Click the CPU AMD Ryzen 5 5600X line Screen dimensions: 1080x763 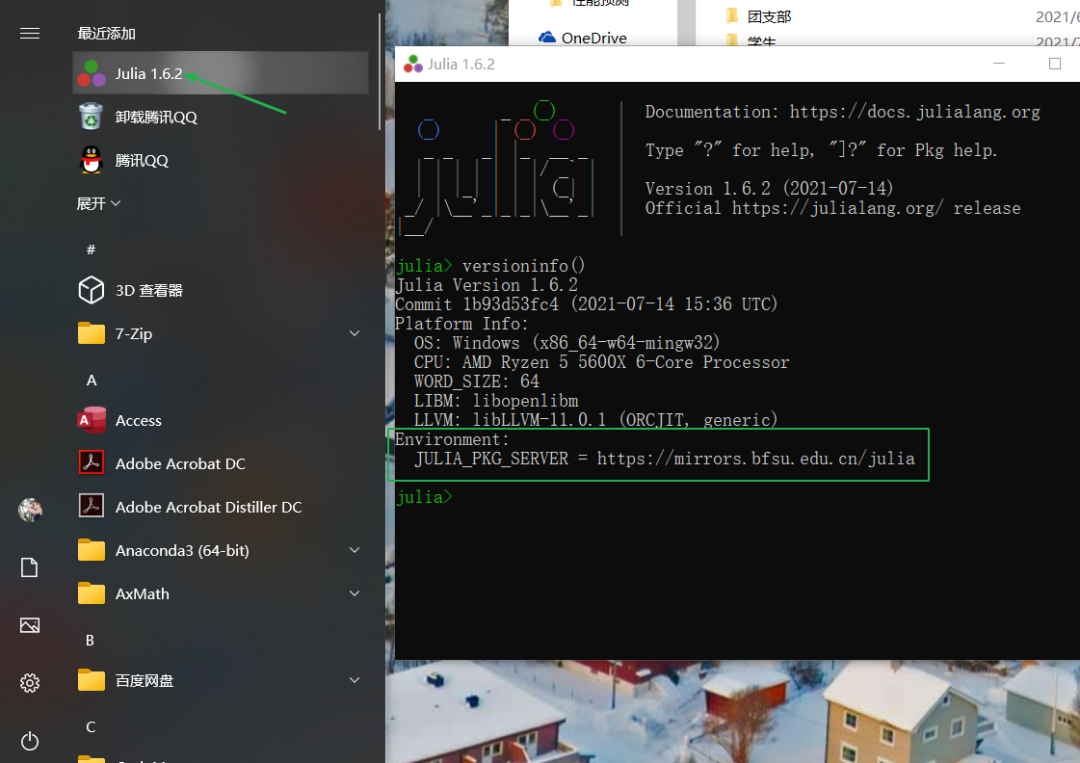pos(601,362)
